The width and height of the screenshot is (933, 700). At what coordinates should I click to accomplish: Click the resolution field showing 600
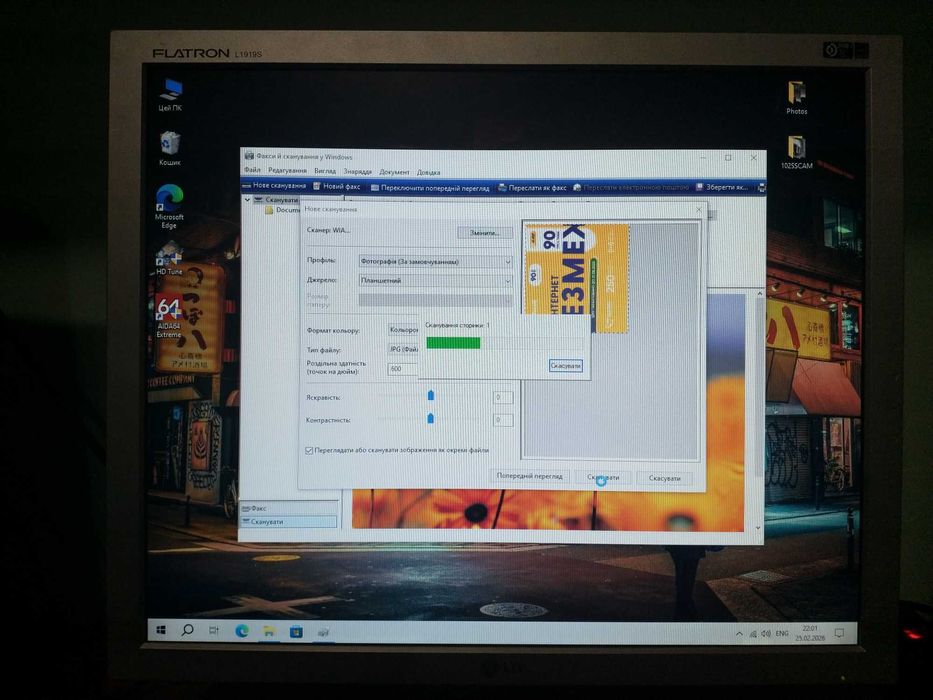403,369
